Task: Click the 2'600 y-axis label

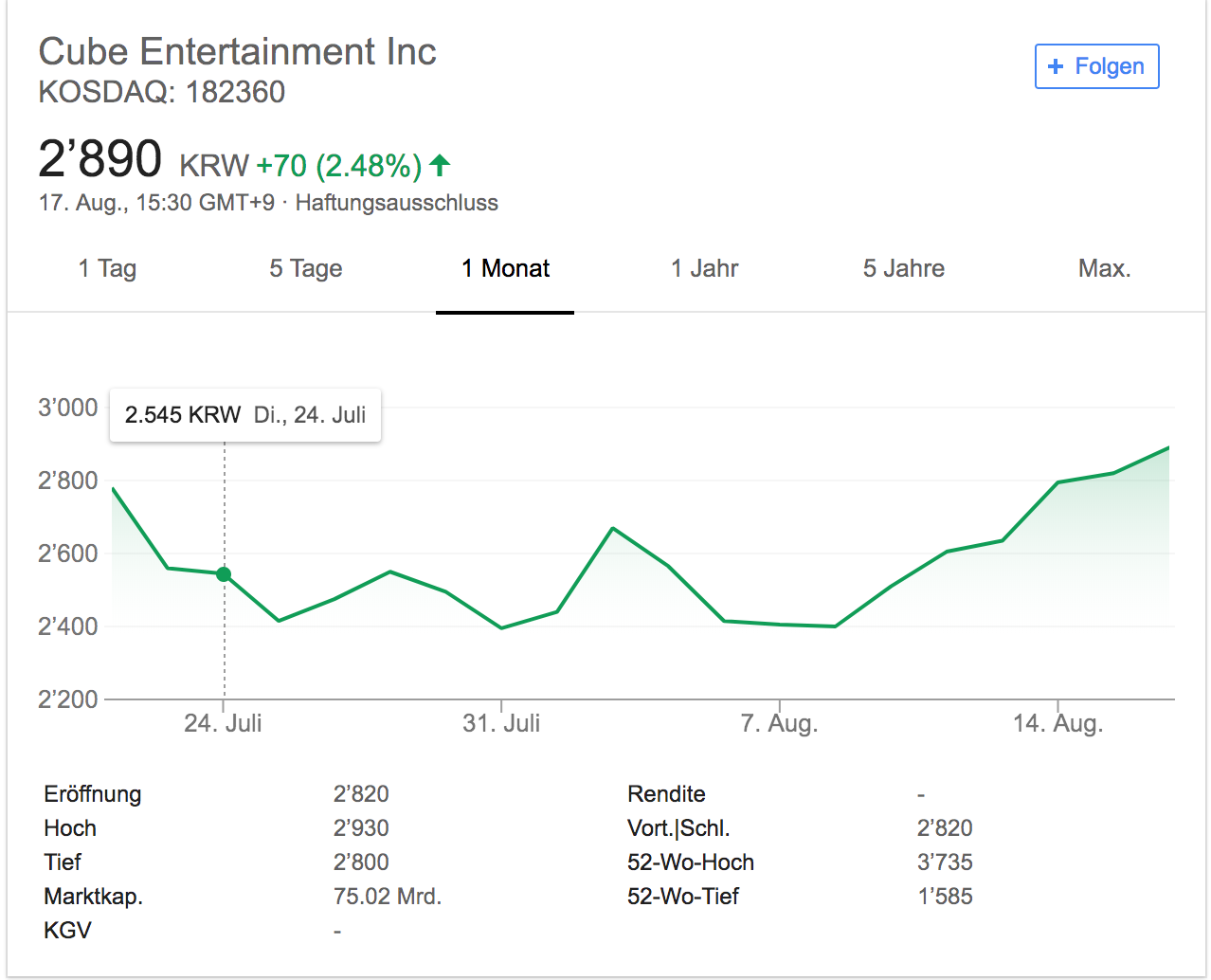Action: 68,554
